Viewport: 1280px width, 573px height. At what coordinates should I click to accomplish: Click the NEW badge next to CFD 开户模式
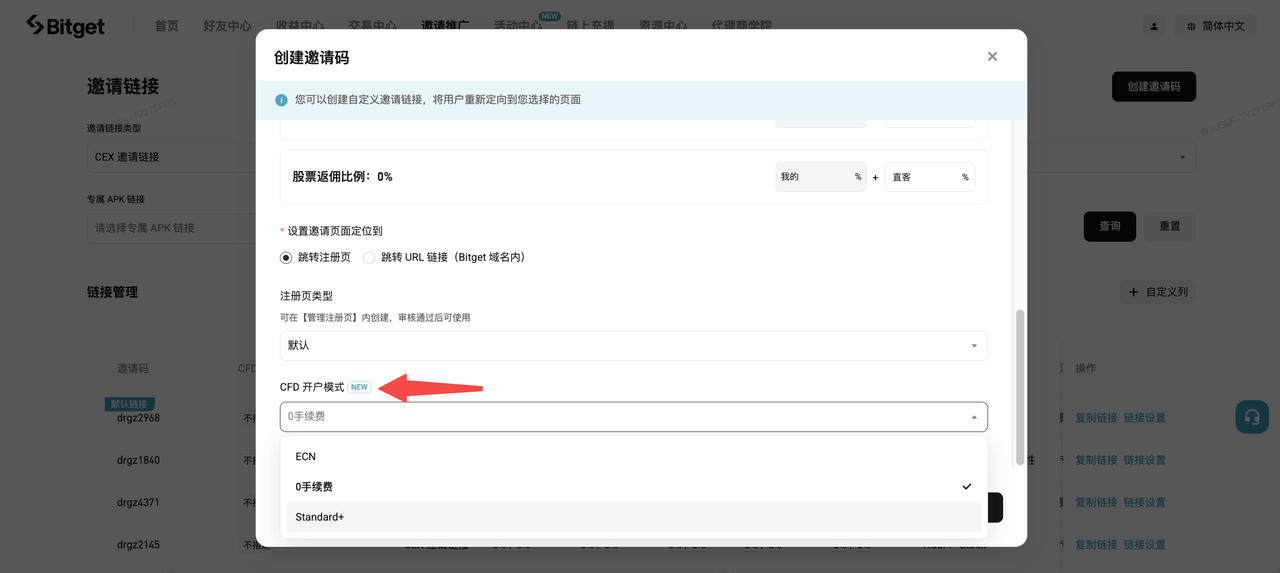(359, 387)
